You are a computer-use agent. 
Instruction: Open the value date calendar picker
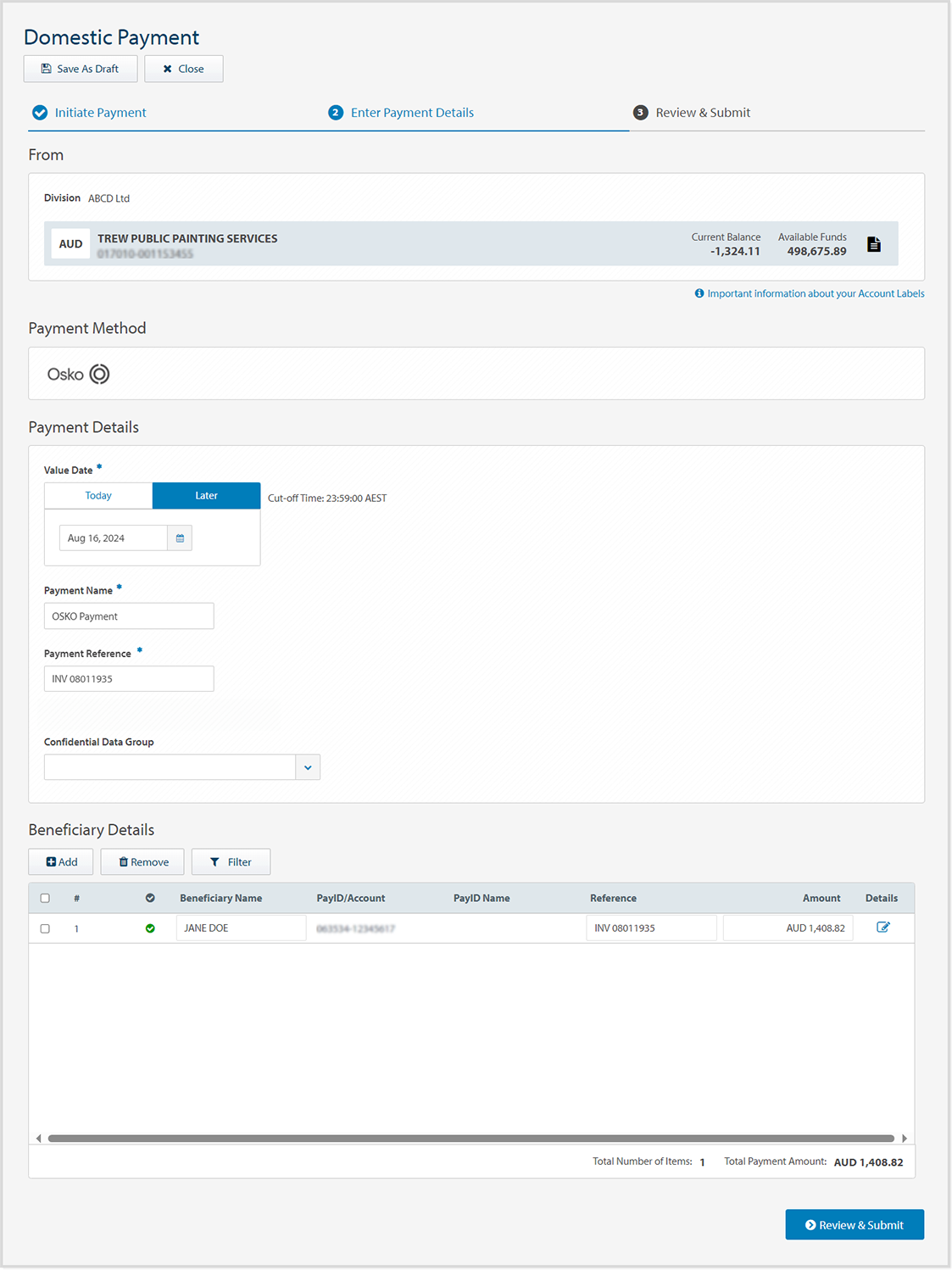180,538
